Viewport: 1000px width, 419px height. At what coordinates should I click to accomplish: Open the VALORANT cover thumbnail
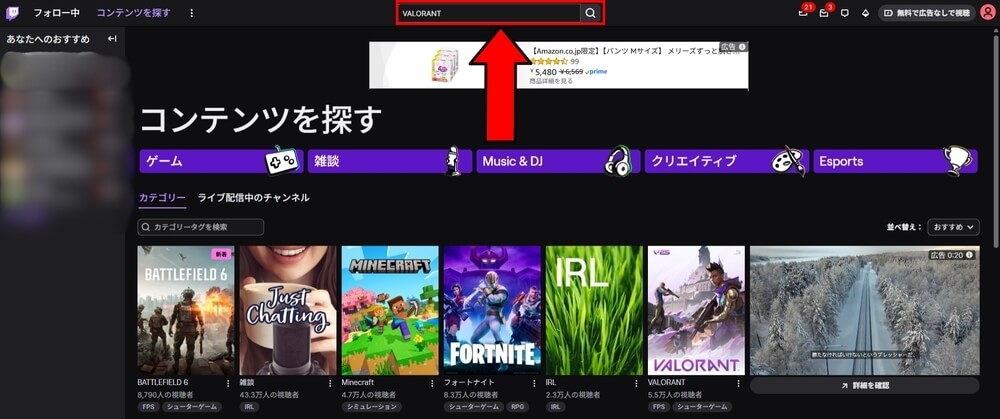(696, 310)
